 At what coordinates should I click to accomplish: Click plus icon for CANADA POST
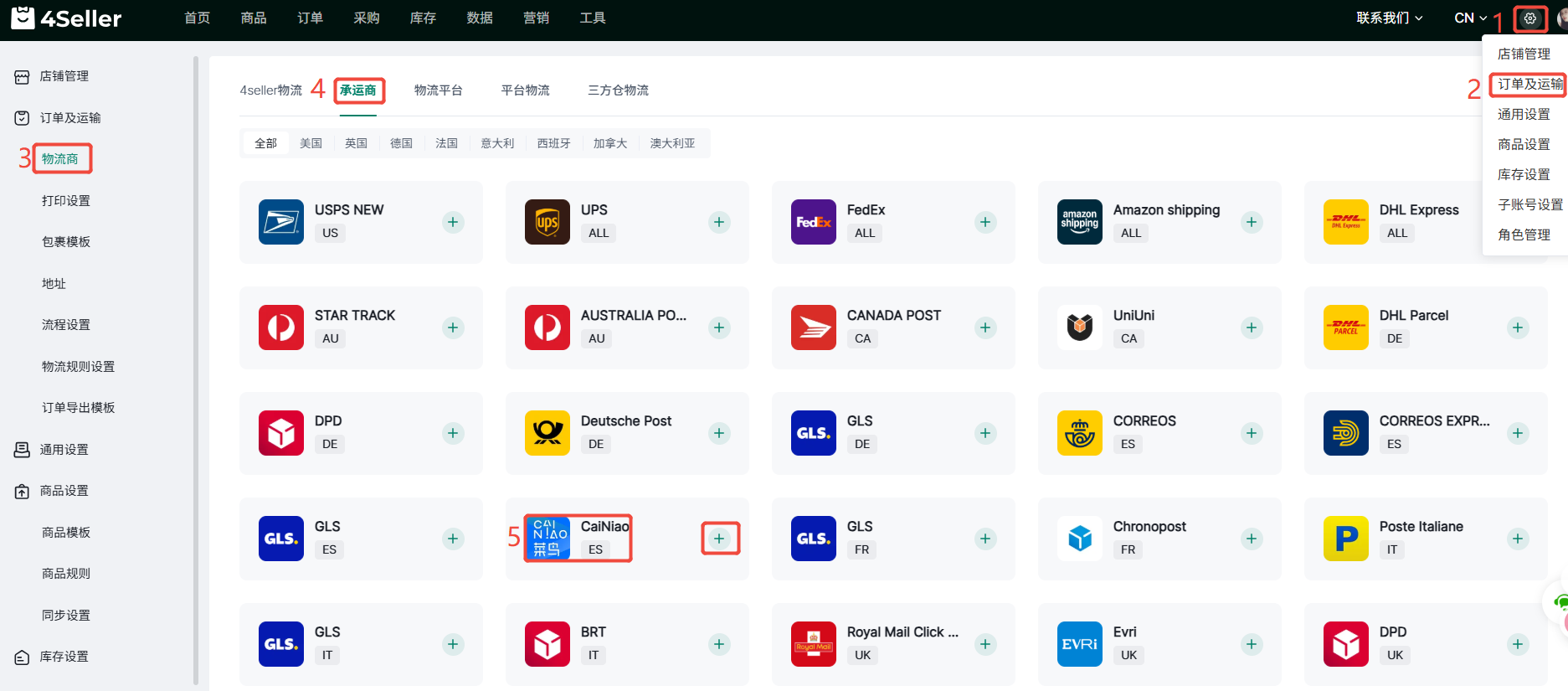click(985, 327)
